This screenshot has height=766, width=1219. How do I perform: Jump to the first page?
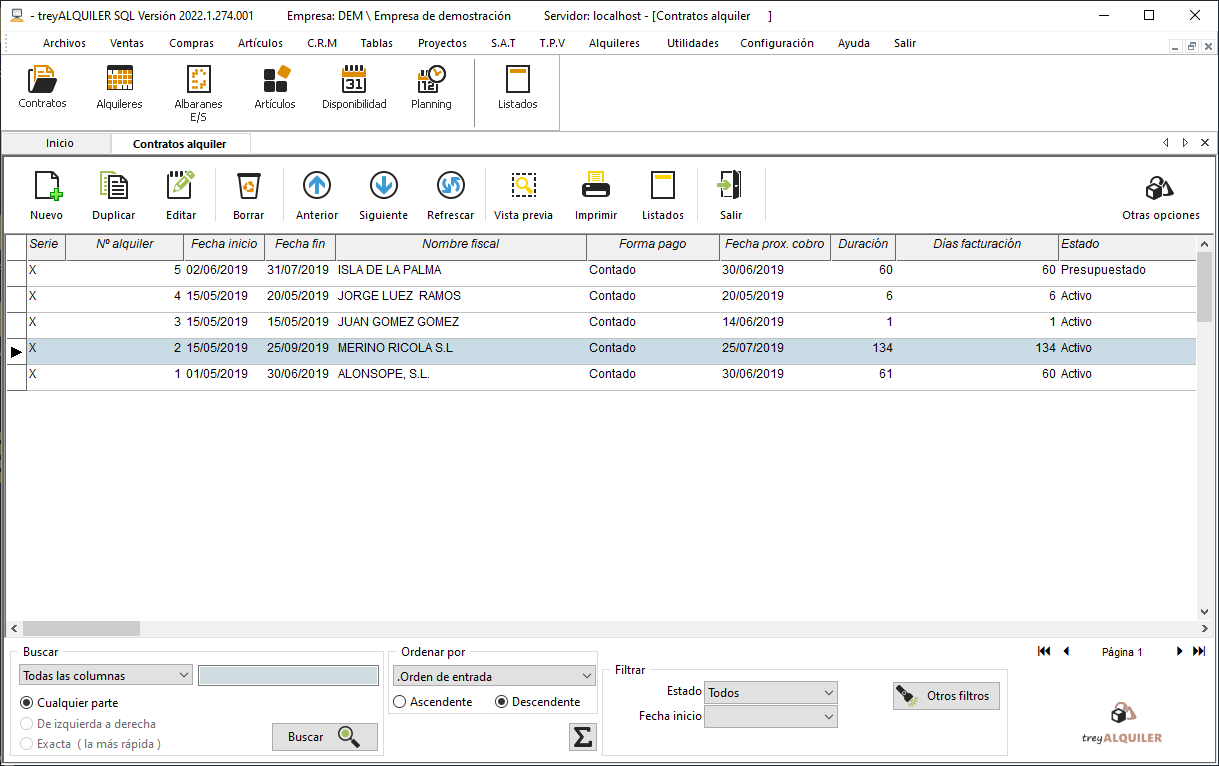[1044, 651]
